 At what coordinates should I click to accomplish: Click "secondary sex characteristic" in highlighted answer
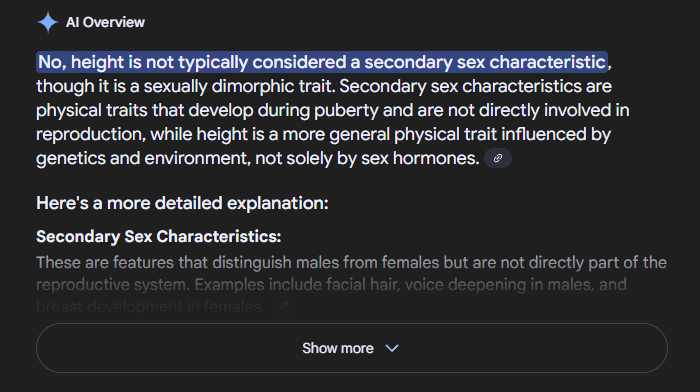(x=485, y=62)
